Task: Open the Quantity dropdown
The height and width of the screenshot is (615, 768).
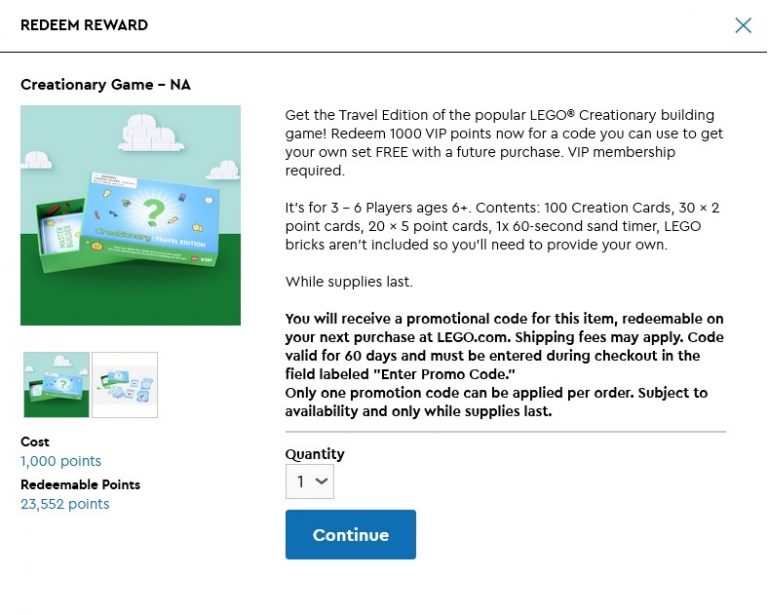Action: (310, 482)
